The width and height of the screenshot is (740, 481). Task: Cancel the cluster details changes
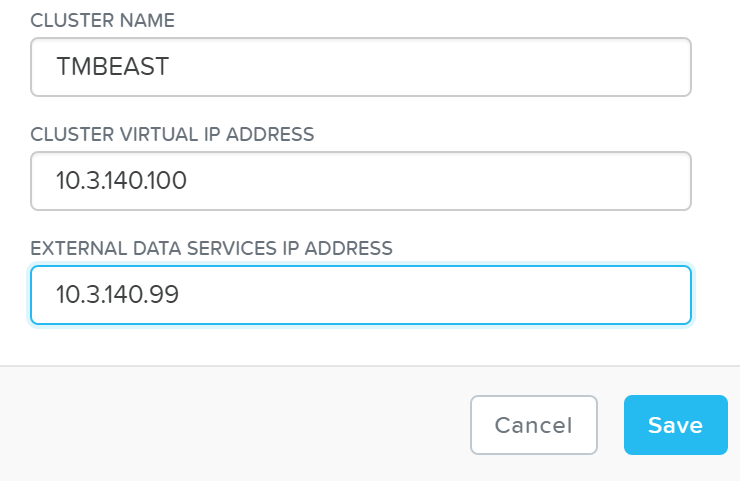[533, 425]
